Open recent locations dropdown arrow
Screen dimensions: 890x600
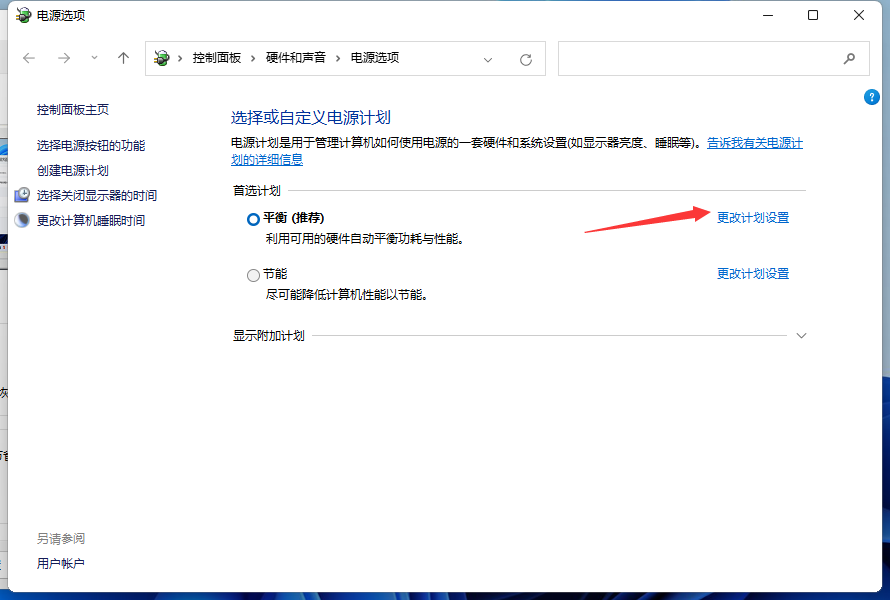[x=95, y=58]
